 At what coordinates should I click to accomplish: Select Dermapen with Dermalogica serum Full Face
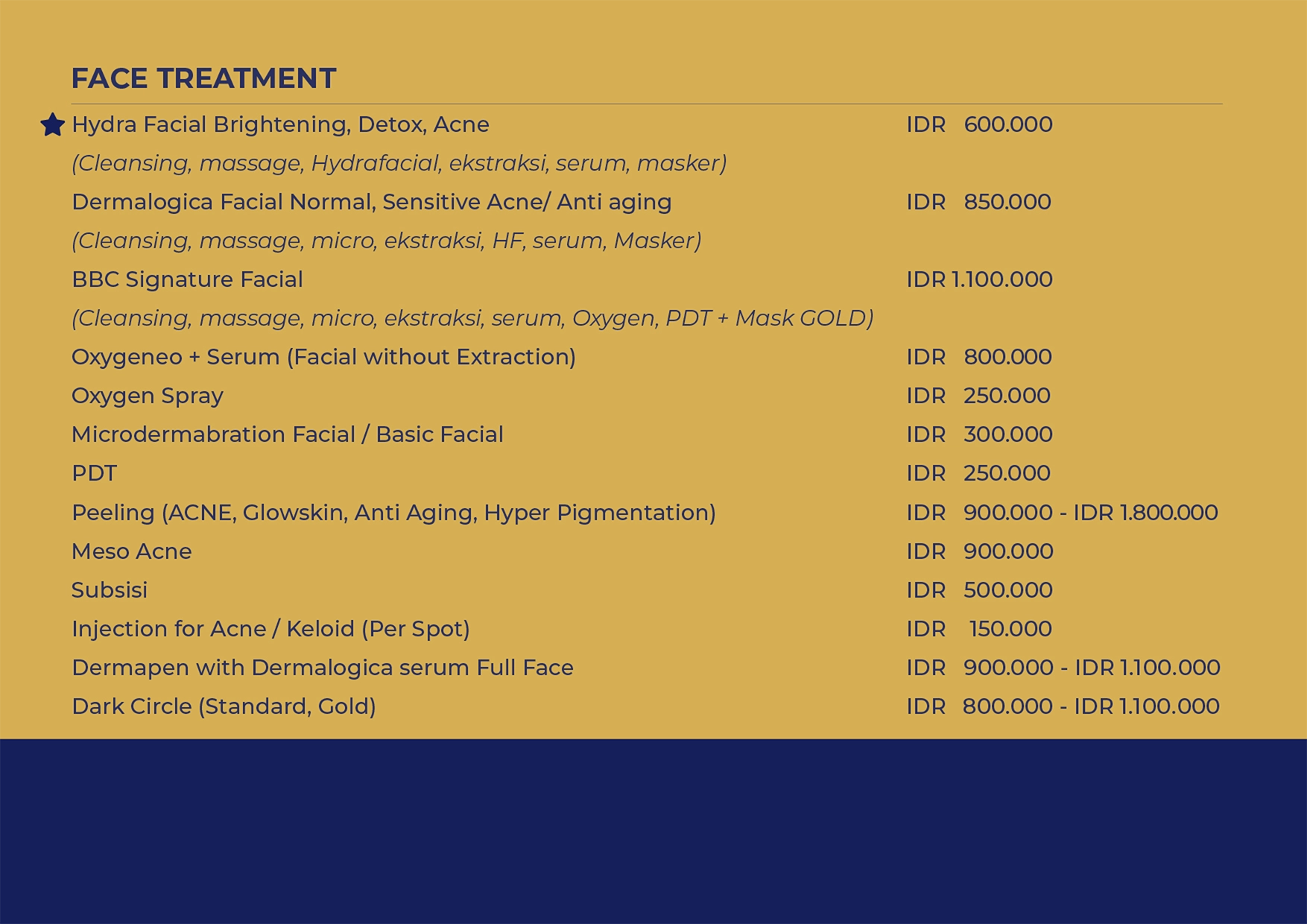322,668
